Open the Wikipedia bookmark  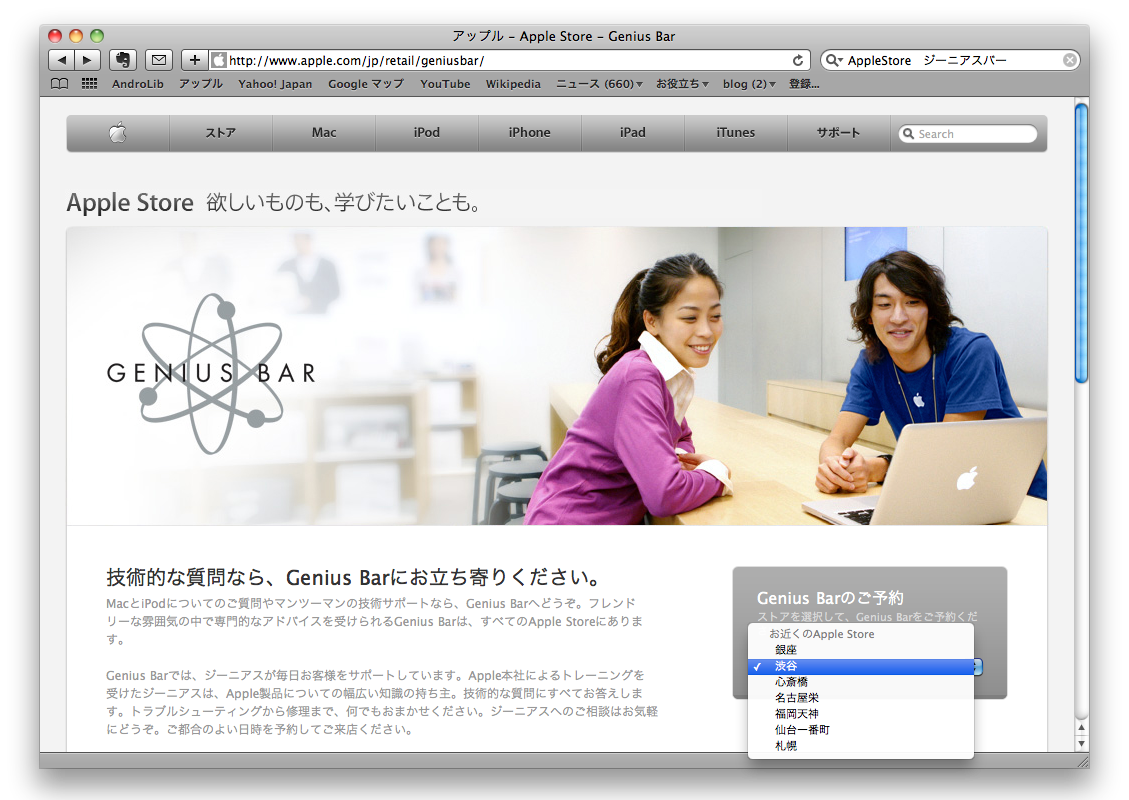(x=513, y=84)
